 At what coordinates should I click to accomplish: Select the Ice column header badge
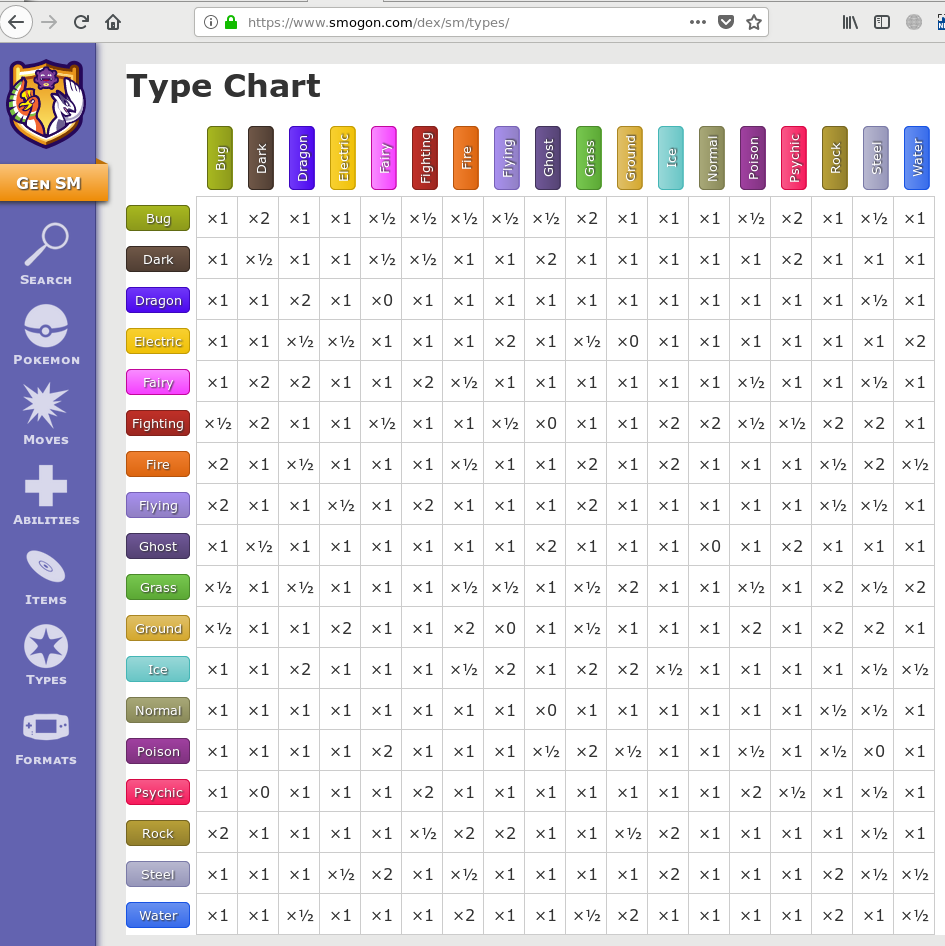point(671,158)
